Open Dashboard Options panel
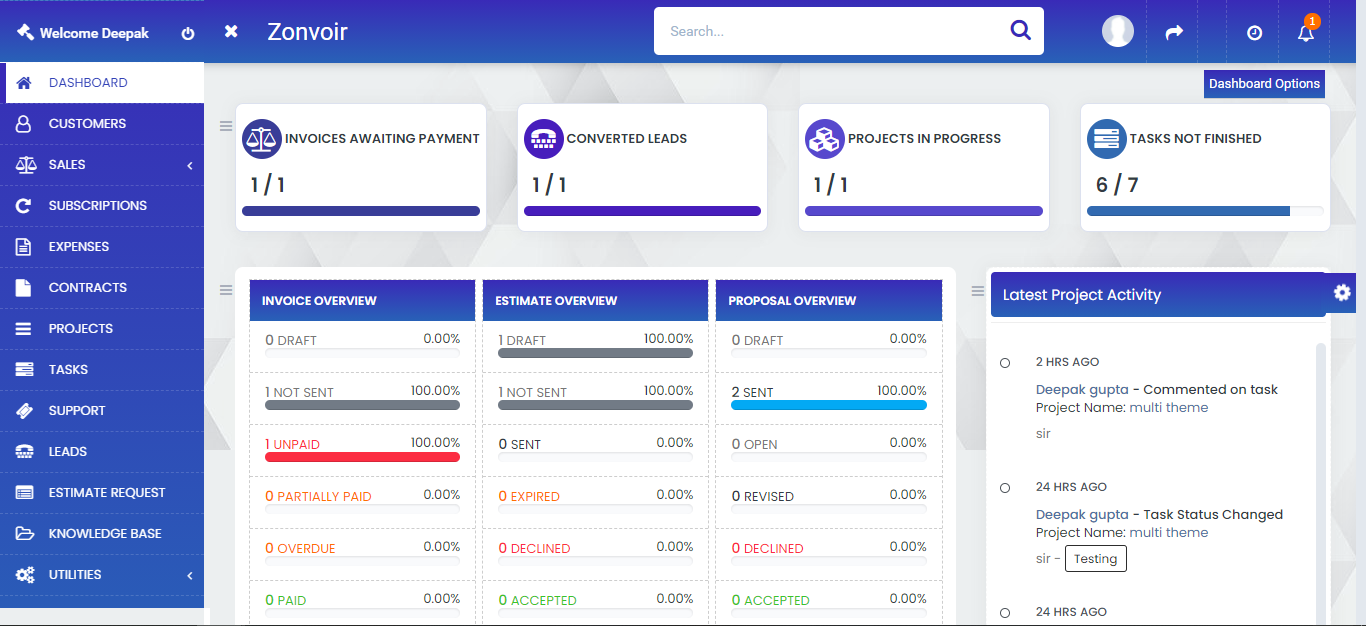Viewport: 1366px width, 626px height. point(1264,84)
